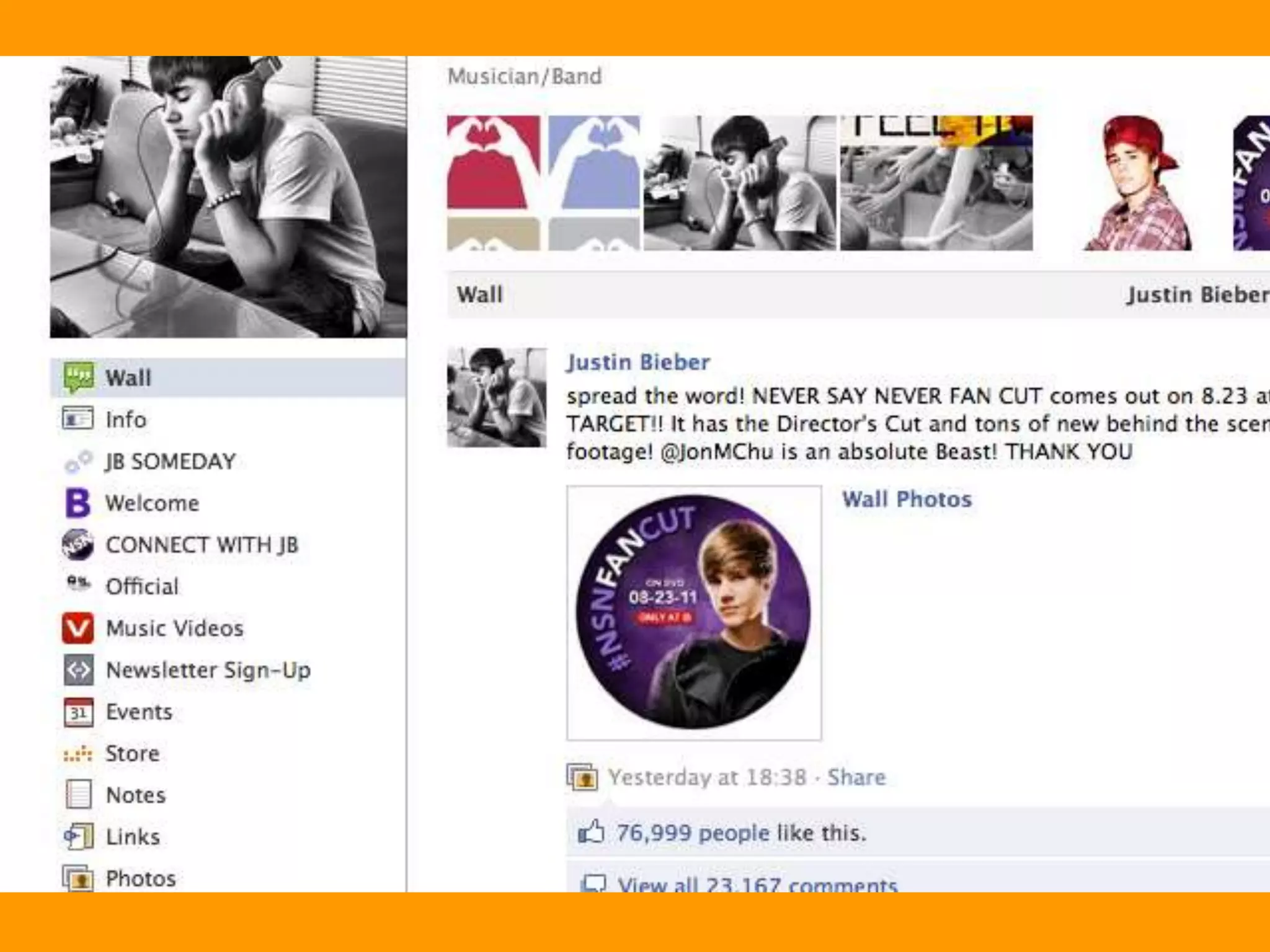View all 23,167 comments link

click(757, 884)
